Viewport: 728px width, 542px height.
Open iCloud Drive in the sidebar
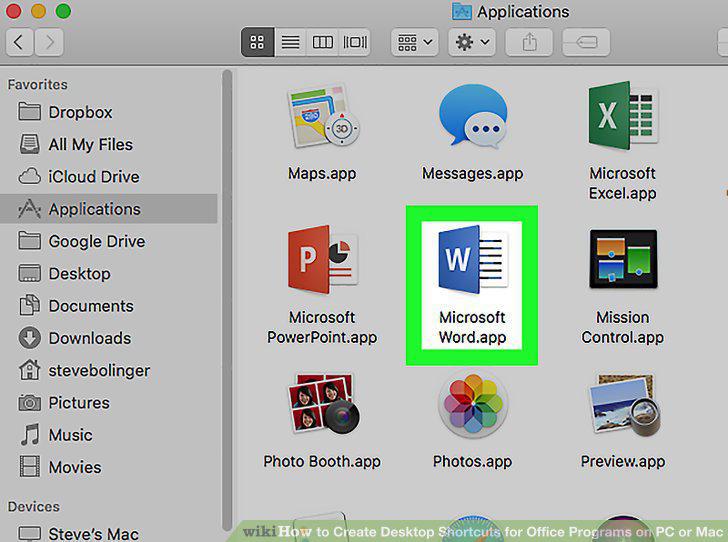point(109,177)
